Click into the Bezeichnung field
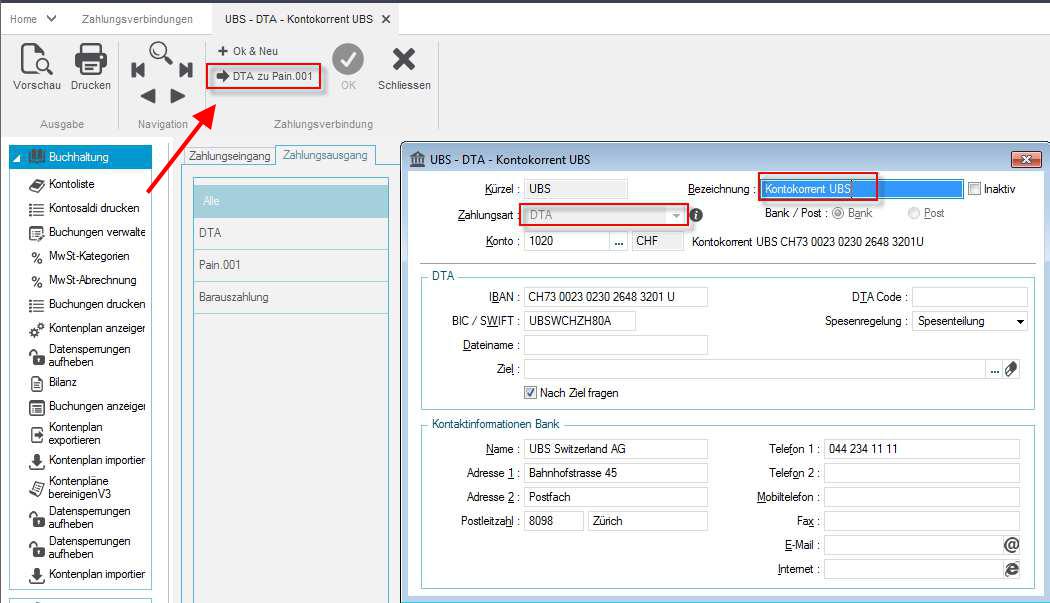1050x603 pixels. (862, 189)
